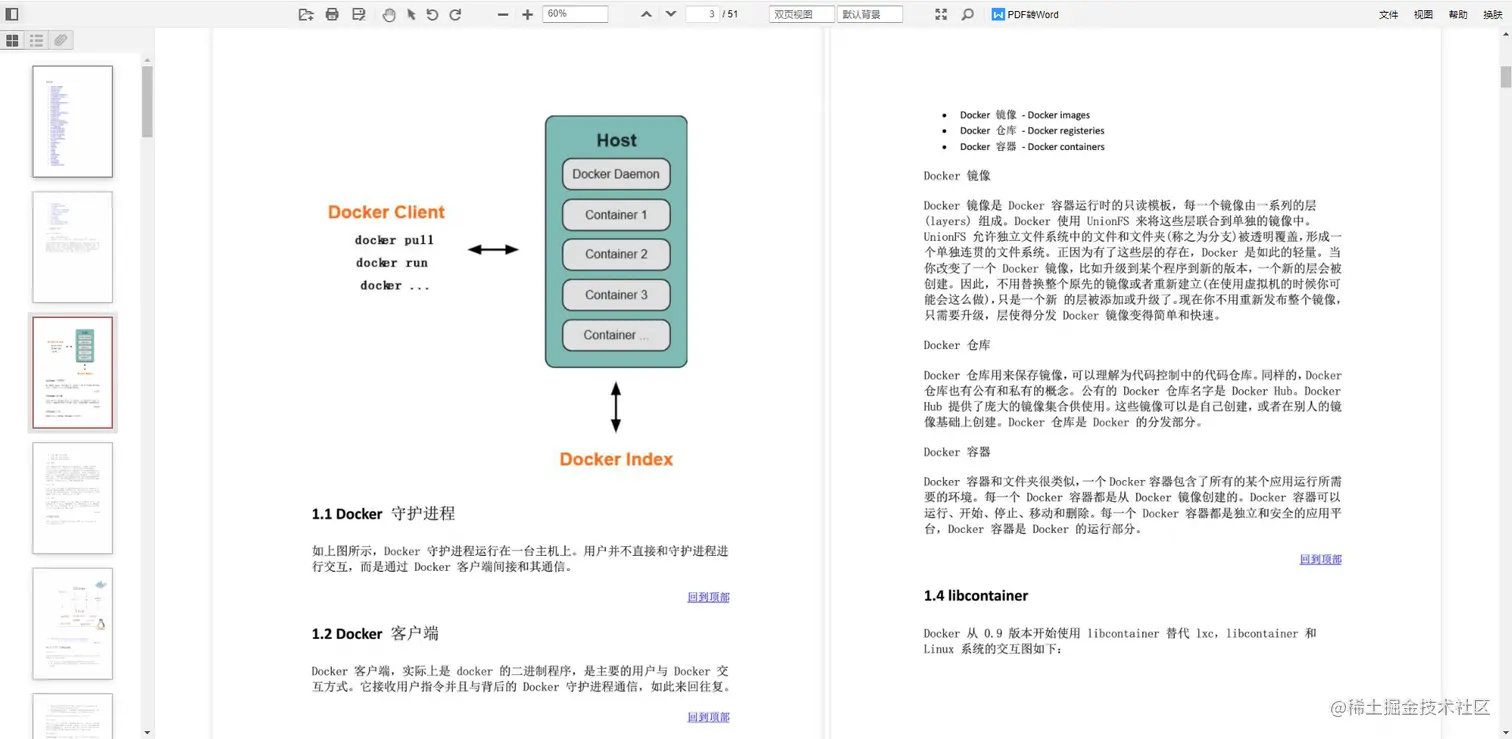Click the save-as document icon

click(358, 14)
